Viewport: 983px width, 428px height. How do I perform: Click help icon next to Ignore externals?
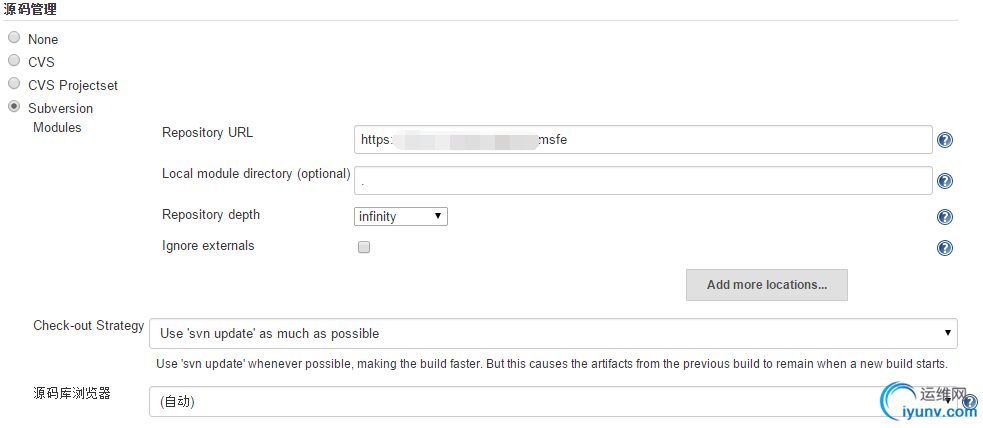(x=945, y=248)
